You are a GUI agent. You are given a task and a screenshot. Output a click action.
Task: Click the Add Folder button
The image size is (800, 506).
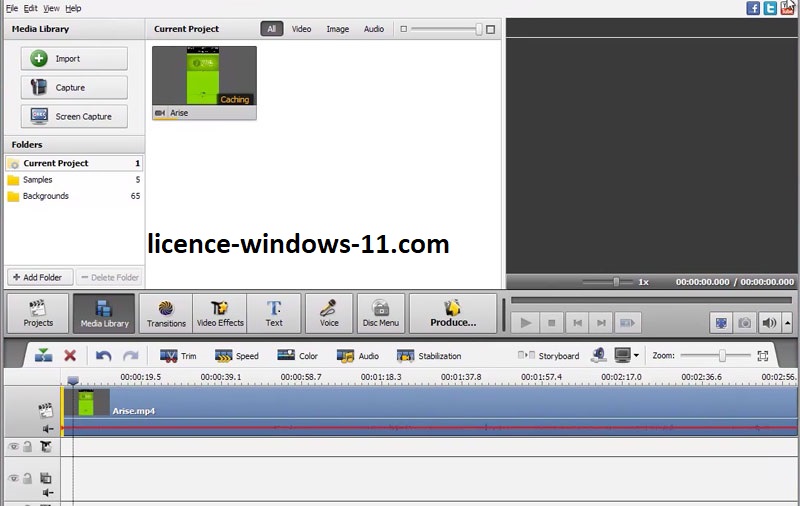coord(37,277)
